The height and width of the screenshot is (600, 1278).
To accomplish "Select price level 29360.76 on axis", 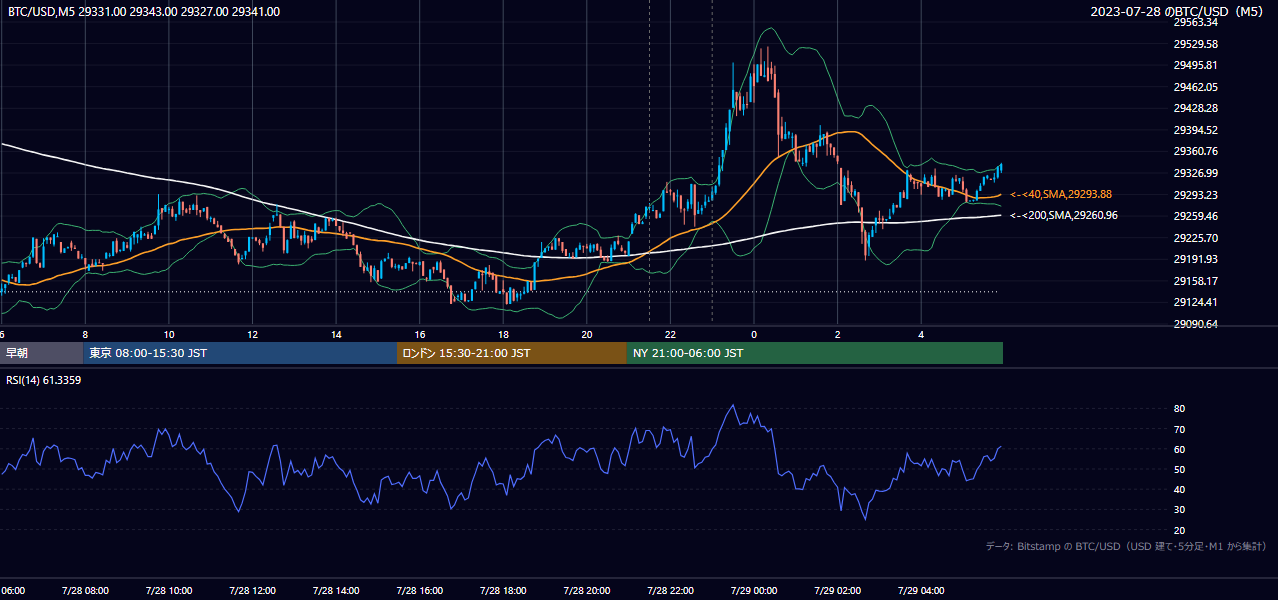I will [x=1195, y=151].
